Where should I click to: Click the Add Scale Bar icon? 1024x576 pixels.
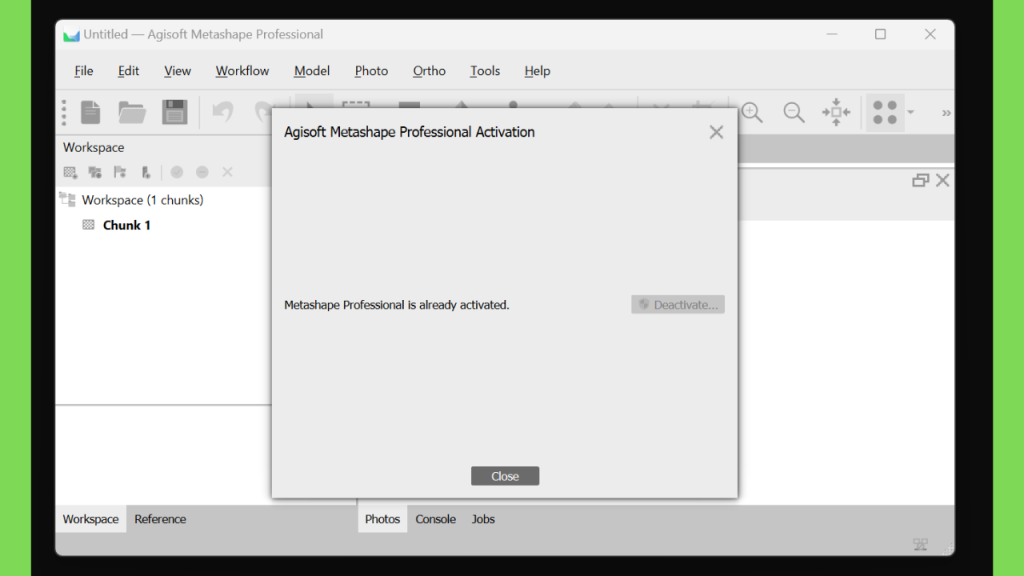tap(146, 172)
